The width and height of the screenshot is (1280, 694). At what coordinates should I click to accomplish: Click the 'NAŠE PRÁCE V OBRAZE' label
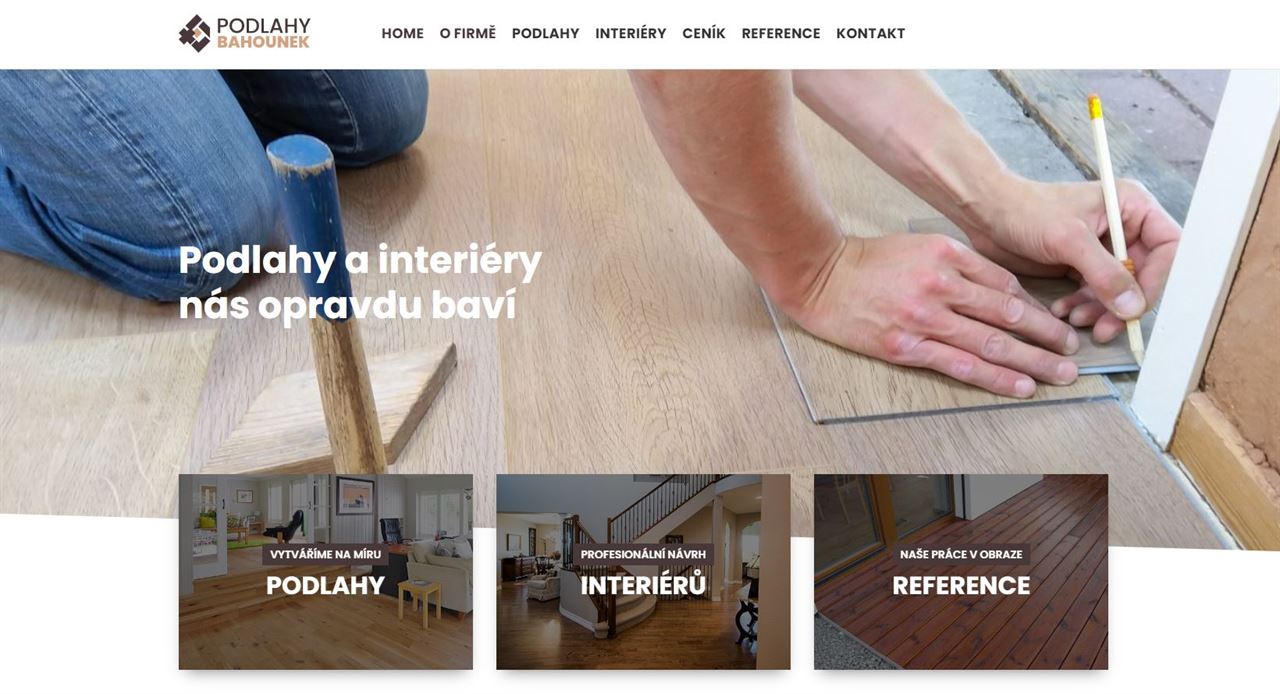961,554
